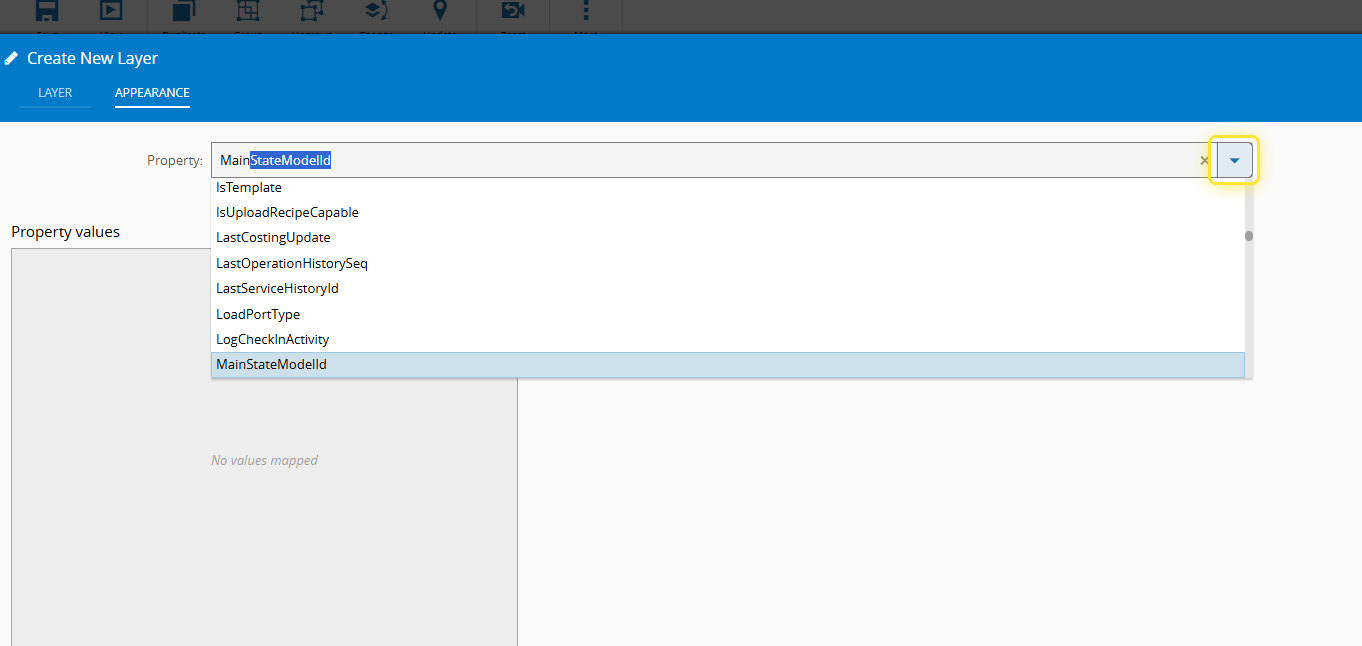Clear the Property field with the x icon
The image size is (1362, 646).
click(1204, 160)
